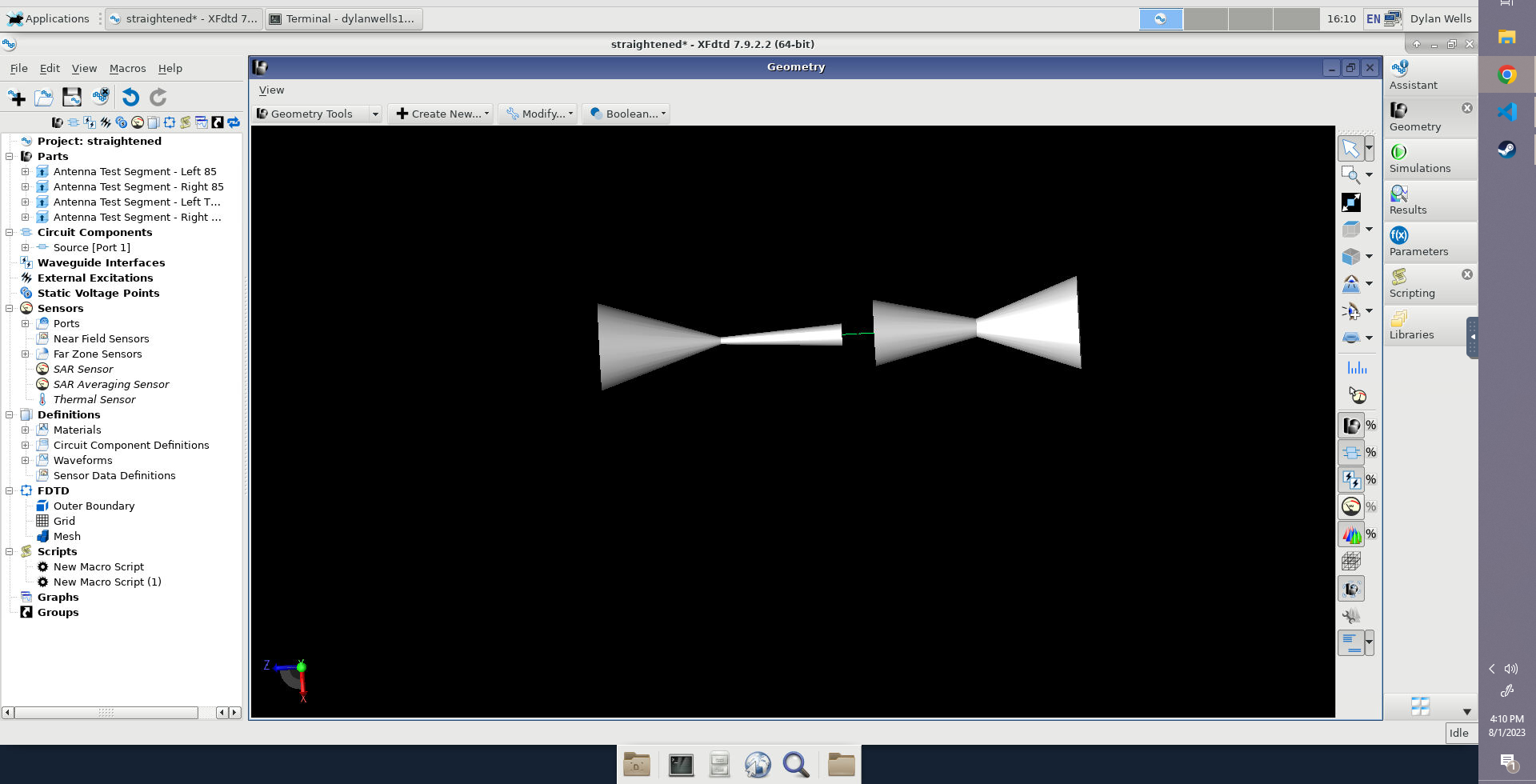This screenshot has height=784, width=1536.
Task: Open the Macros menu
Action: pyautogui.click(x=127, y=69)
